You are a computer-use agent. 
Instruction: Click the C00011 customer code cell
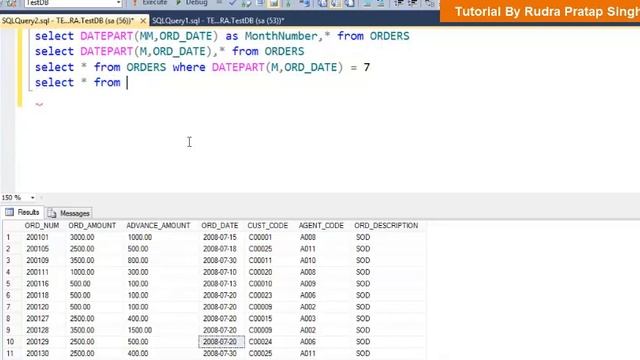260,260
